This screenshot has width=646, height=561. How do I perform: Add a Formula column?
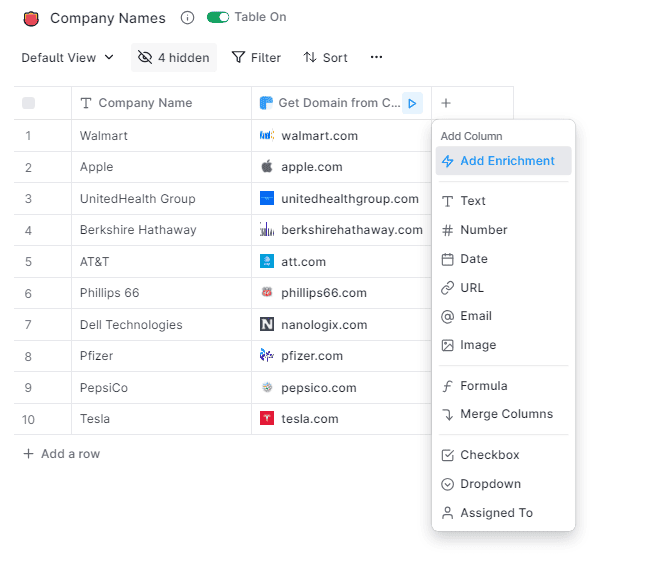(x=503, y=386)
